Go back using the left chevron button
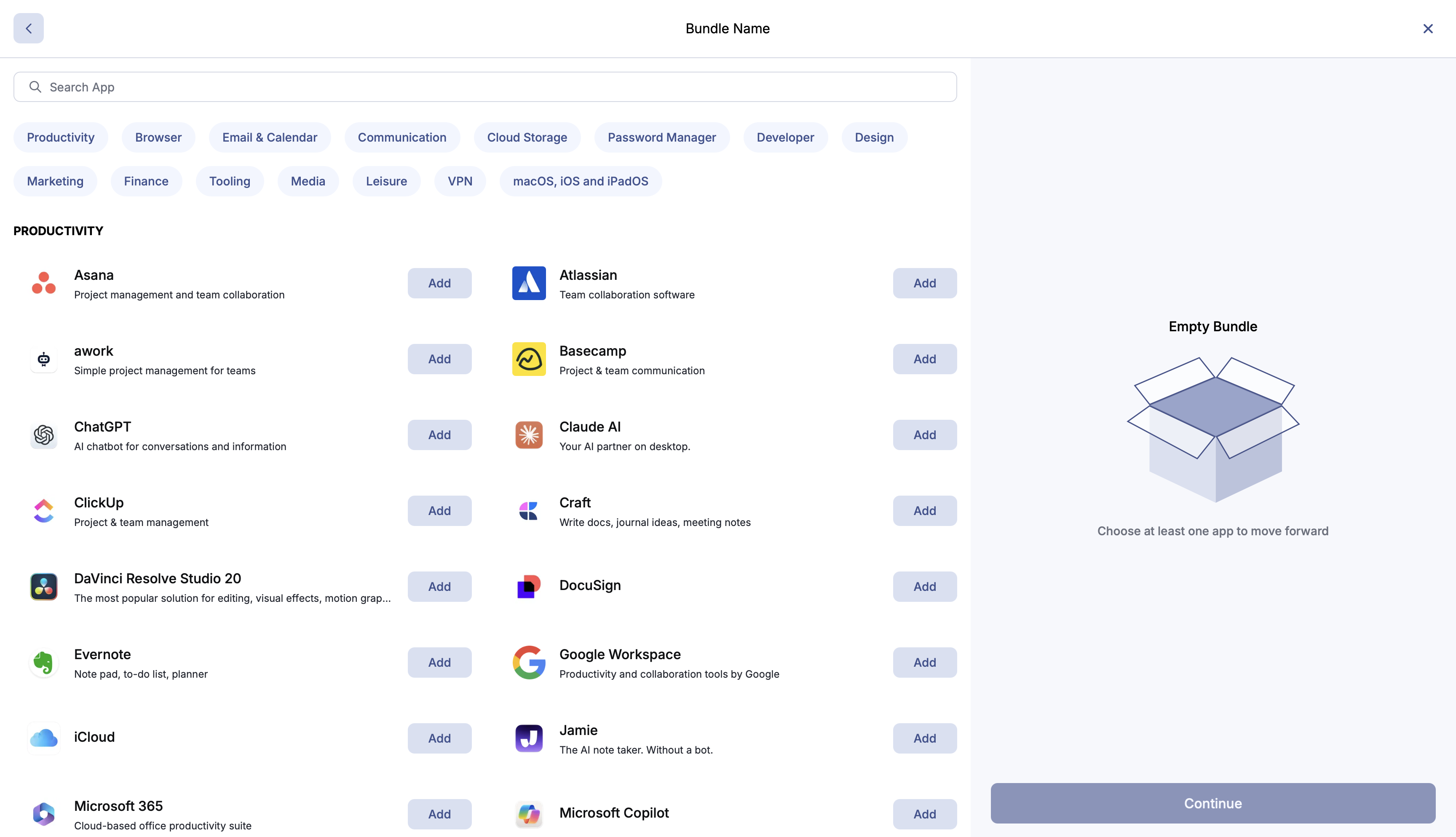1456x837 pixels. tap(29, 28)
